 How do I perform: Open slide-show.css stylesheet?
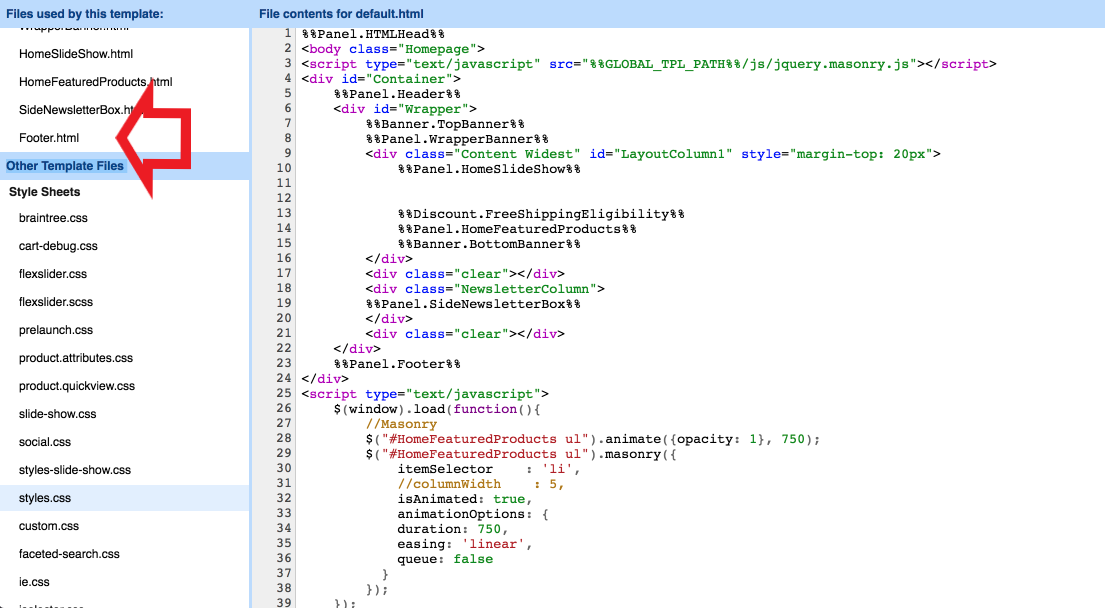(57, 414)
